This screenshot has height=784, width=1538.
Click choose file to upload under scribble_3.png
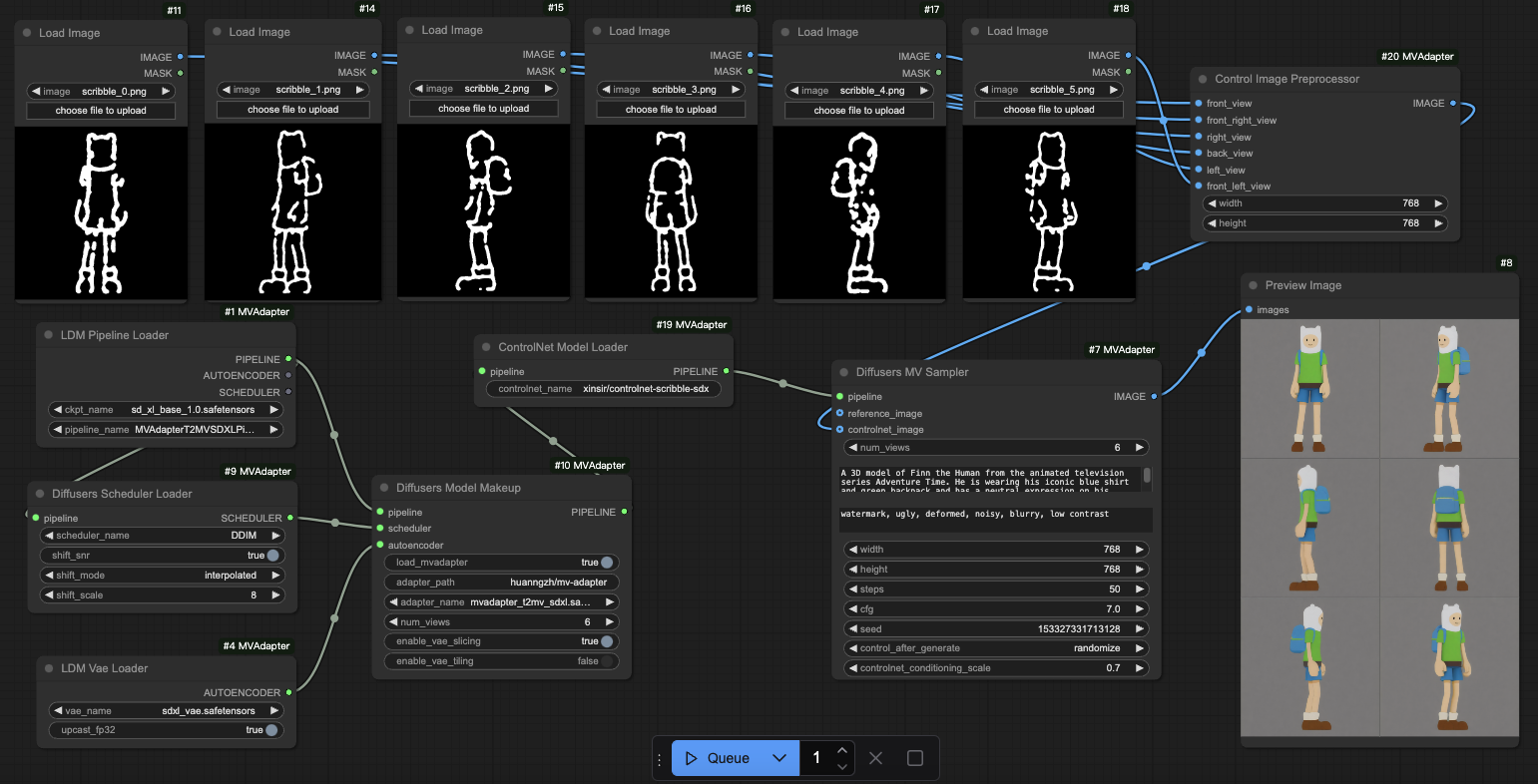(671, 110)
